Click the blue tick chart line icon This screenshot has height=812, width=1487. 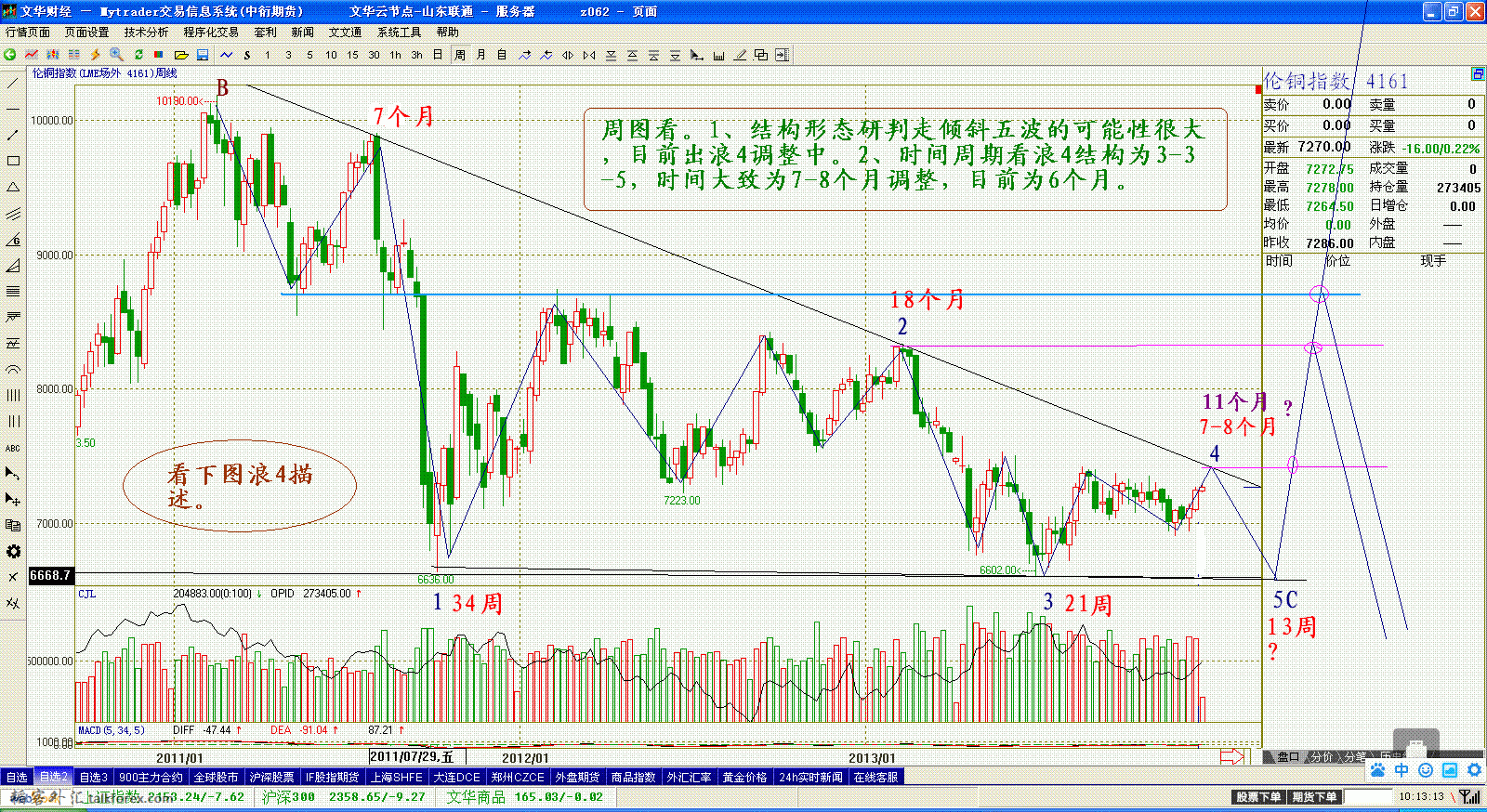226,55
